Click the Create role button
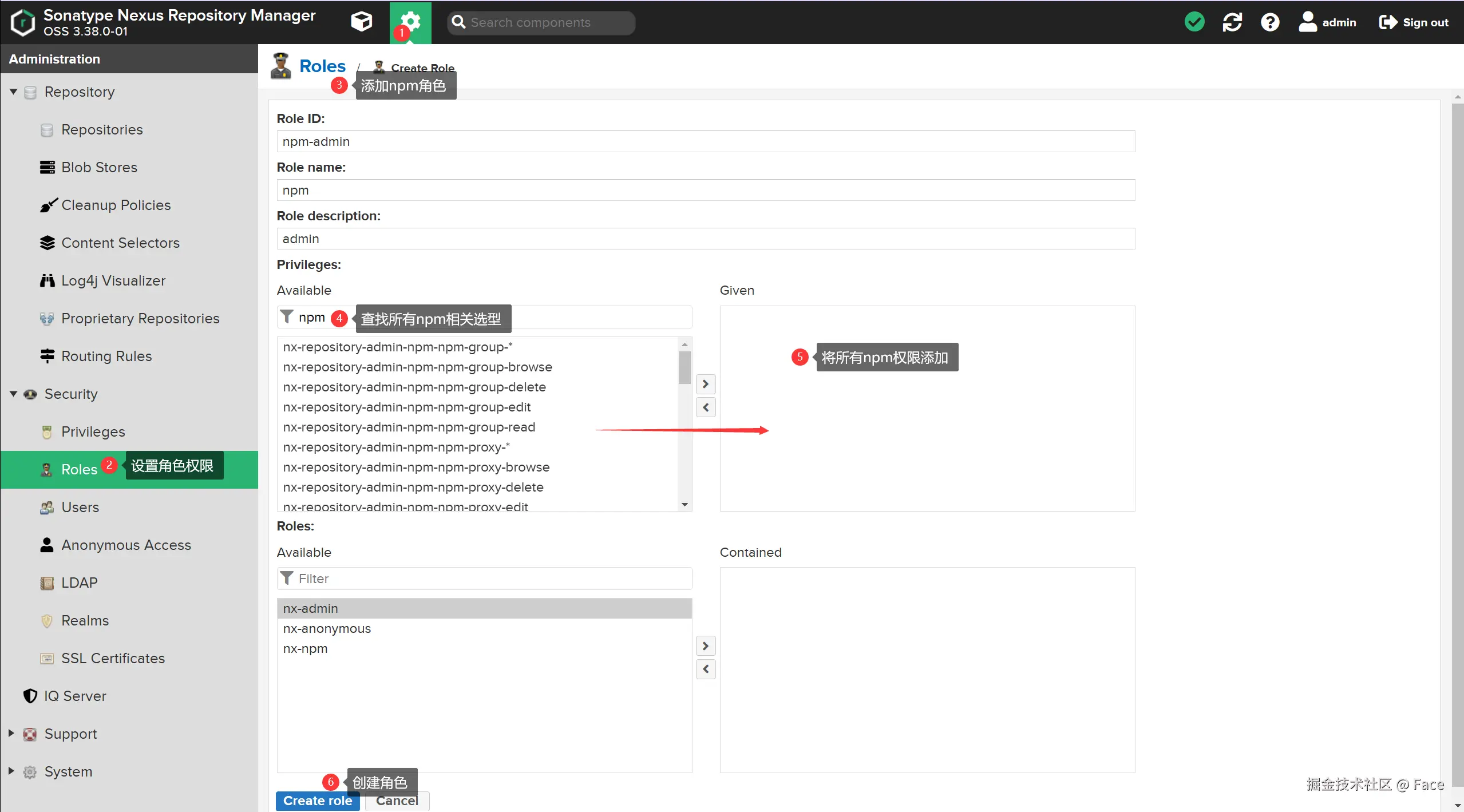Image resolution: width=1464 pixels, height=812 pixels. [x=317, y=801]
